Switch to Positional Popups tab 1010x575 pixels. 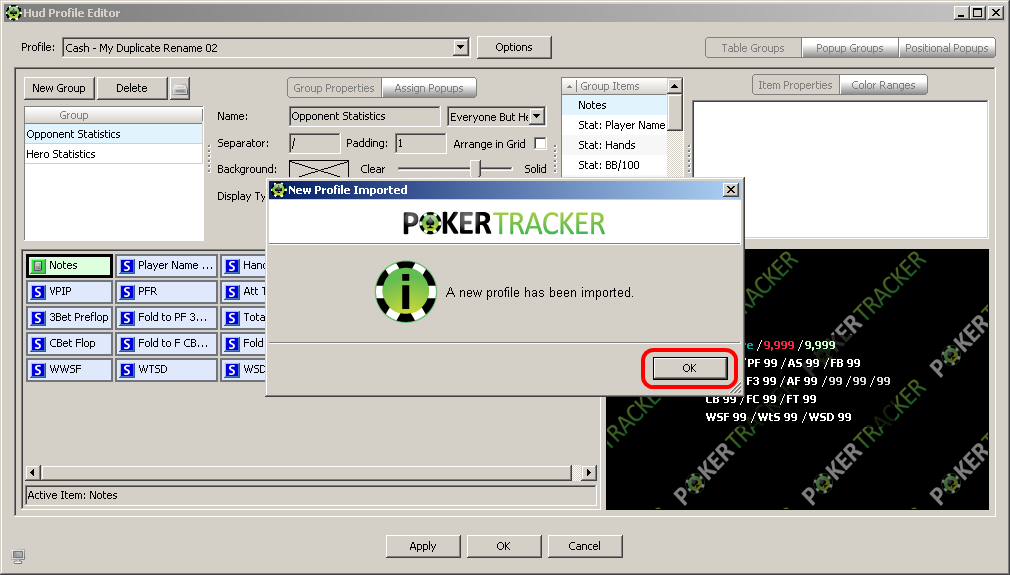click(x=946, y=48)
